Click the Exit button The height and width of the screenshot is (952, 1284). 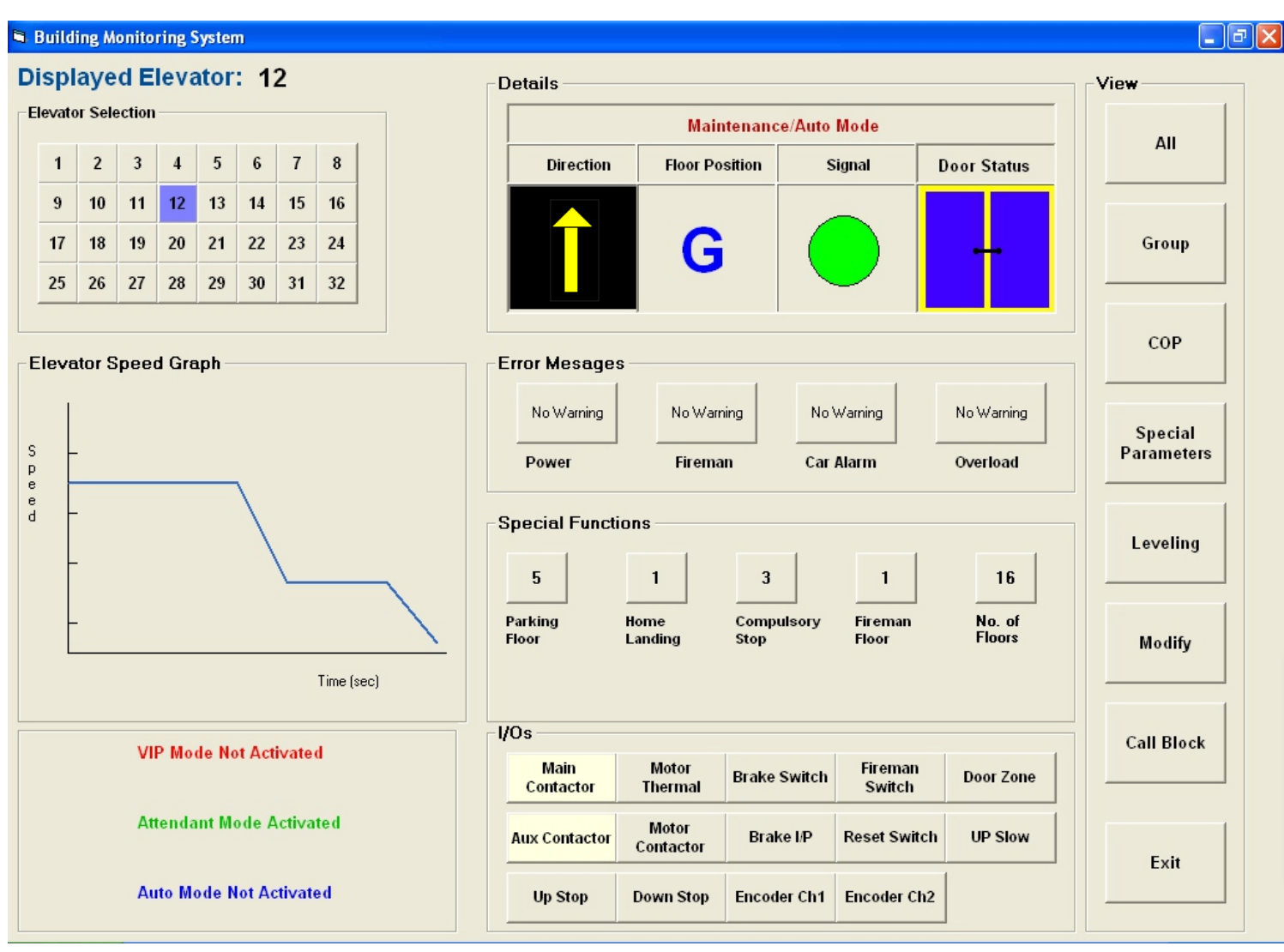pos(1165,863)
